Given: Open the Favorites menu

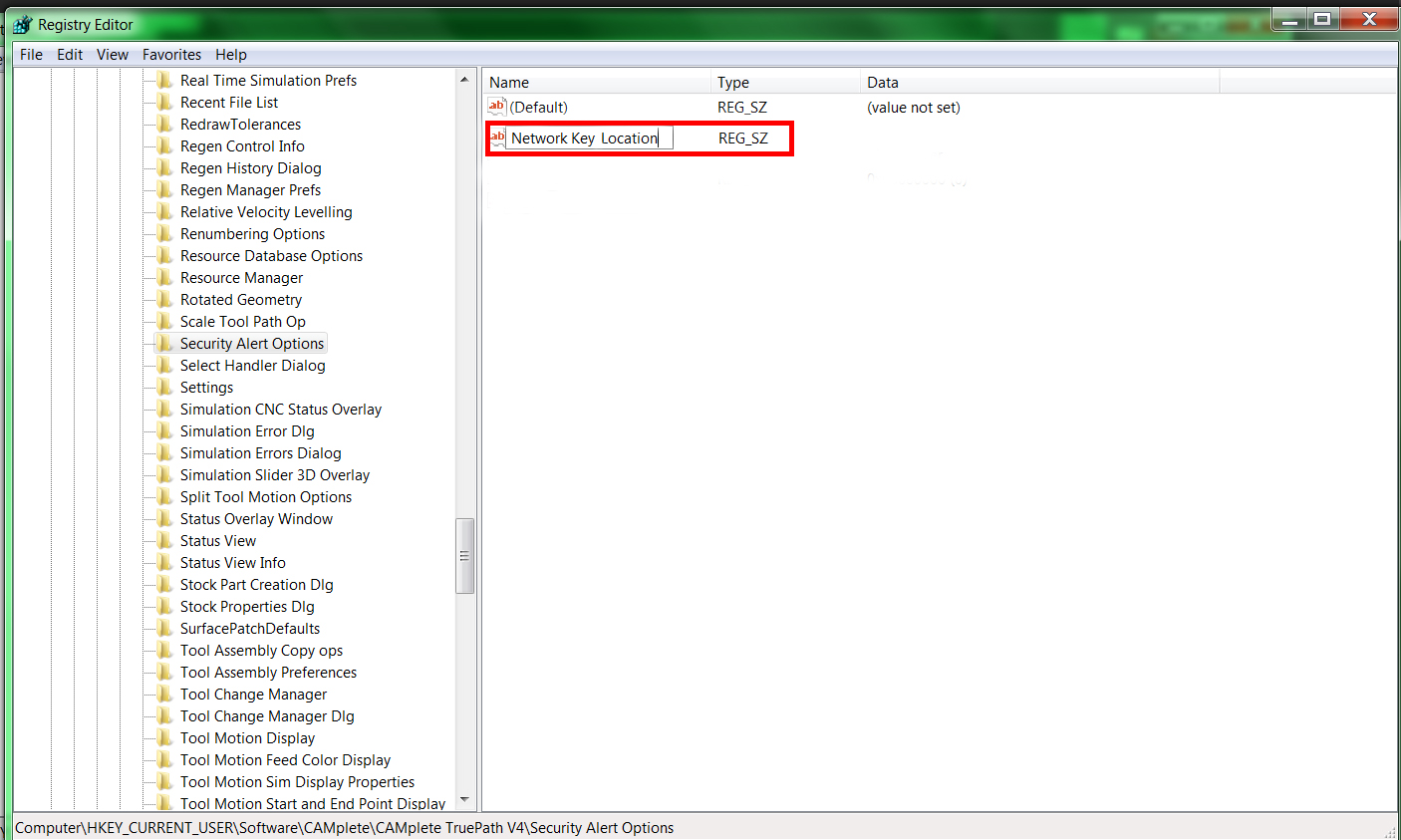Looking at the screenshot, I should (x=171, y=55).
